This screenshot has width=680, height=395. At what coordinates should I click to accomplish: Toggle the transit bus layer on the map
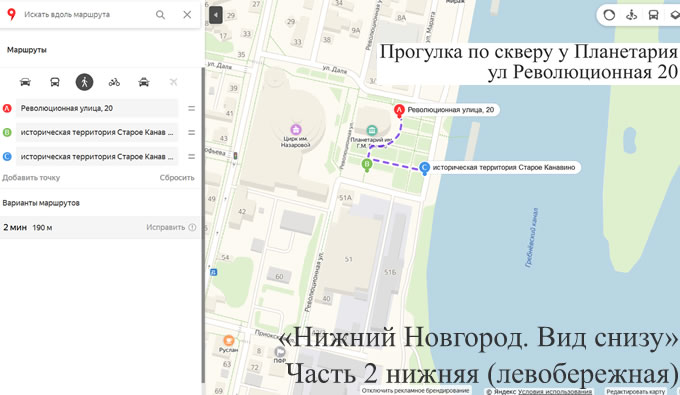coord(653,15)
